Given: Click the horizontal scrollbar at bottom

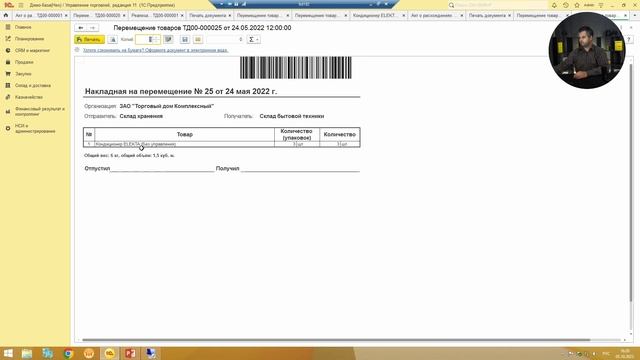Looking at the screenshot, I should coord(336,340).
